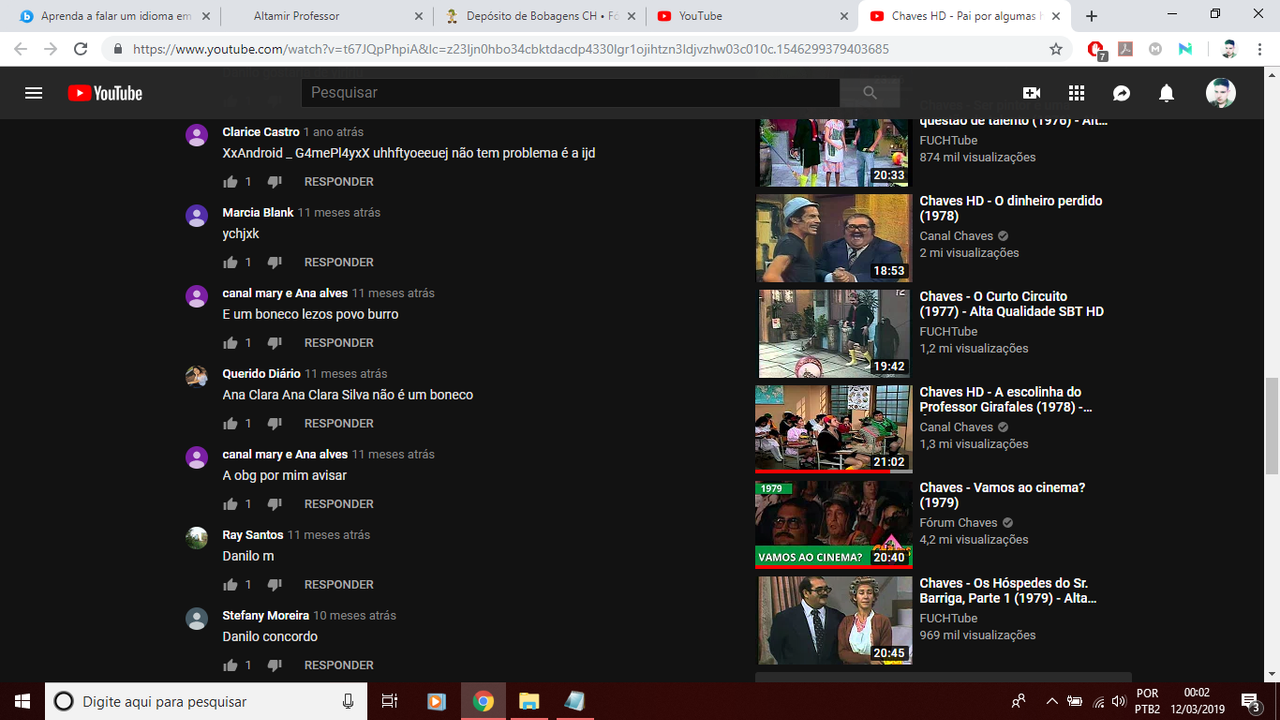Click in the Pesquisar search field

click(570, 93)
